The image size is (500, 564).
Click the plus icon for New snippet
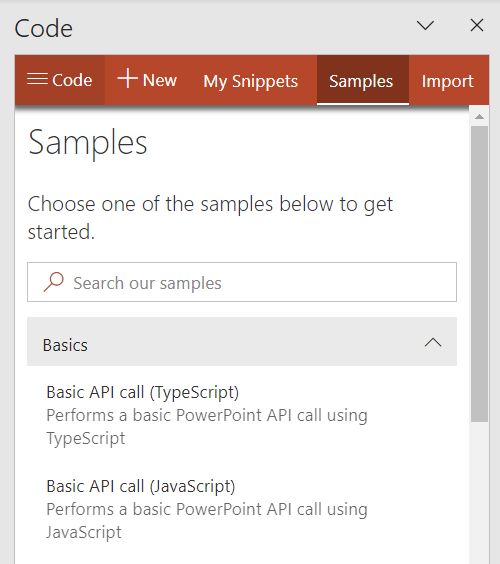point(127,78)
